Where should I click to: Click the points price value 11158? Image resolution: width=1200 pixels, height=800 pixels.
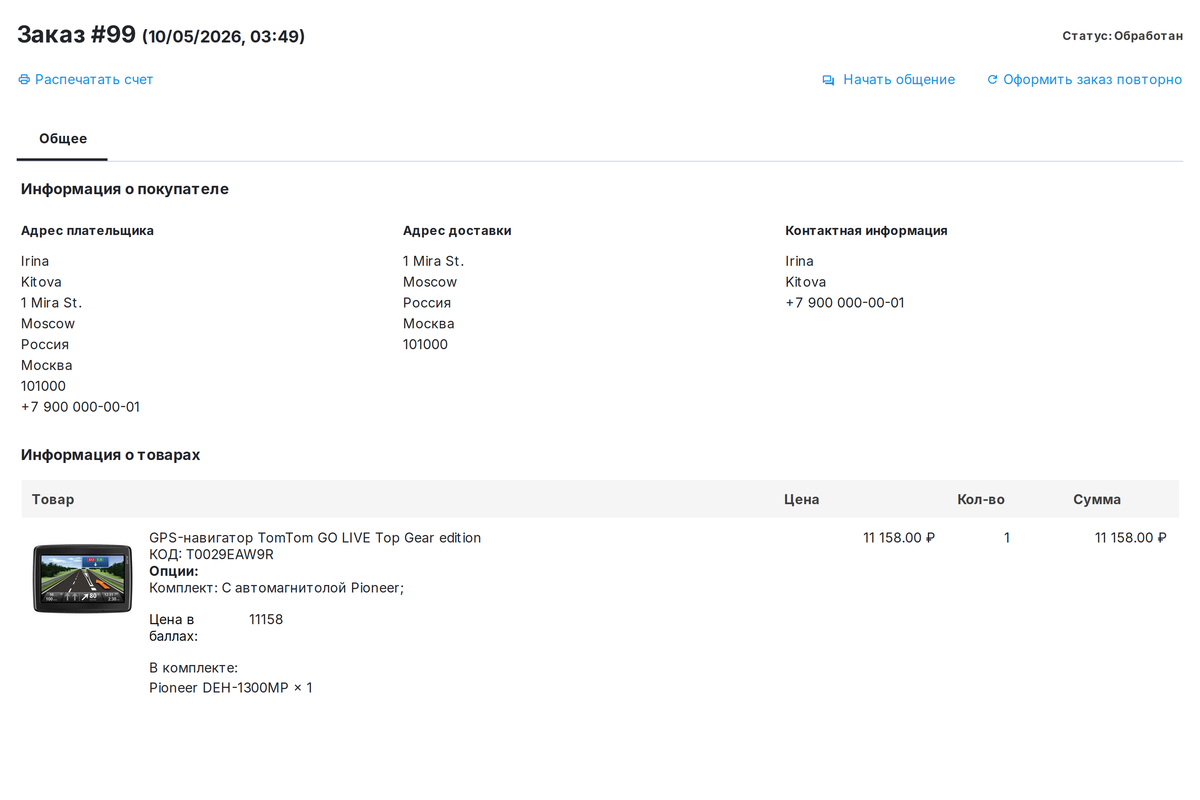click(x=266, y=620)
